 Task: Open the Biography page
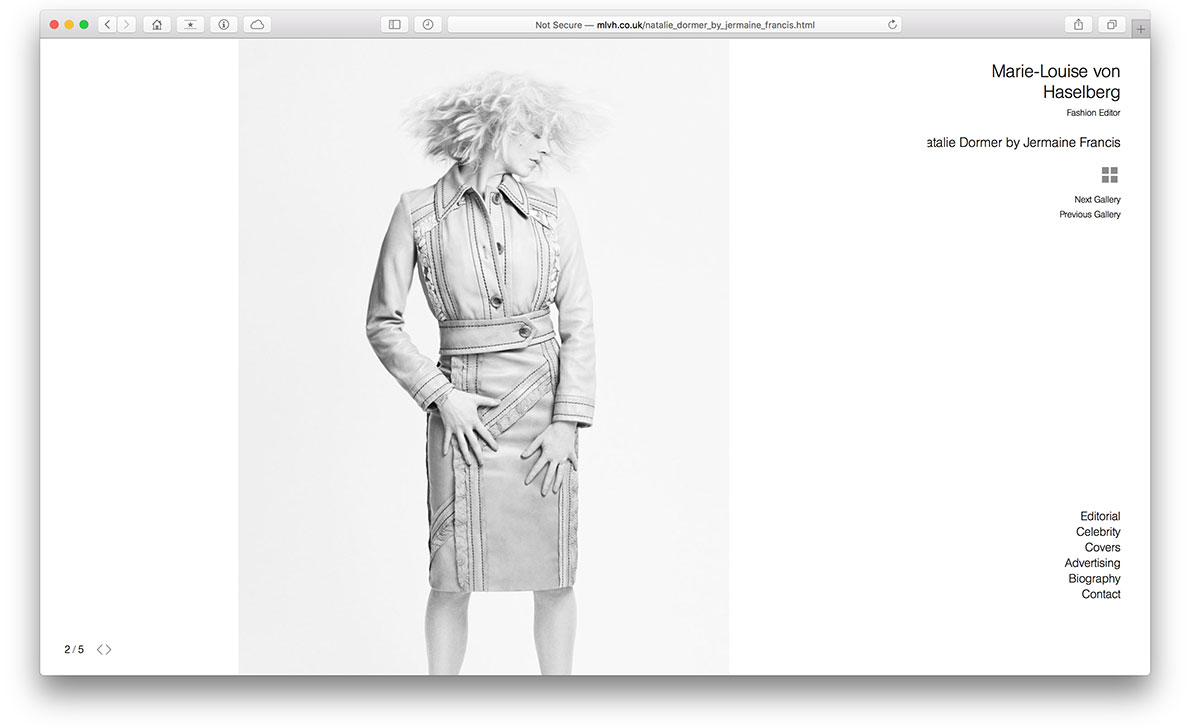click(x=1094, y=579)
